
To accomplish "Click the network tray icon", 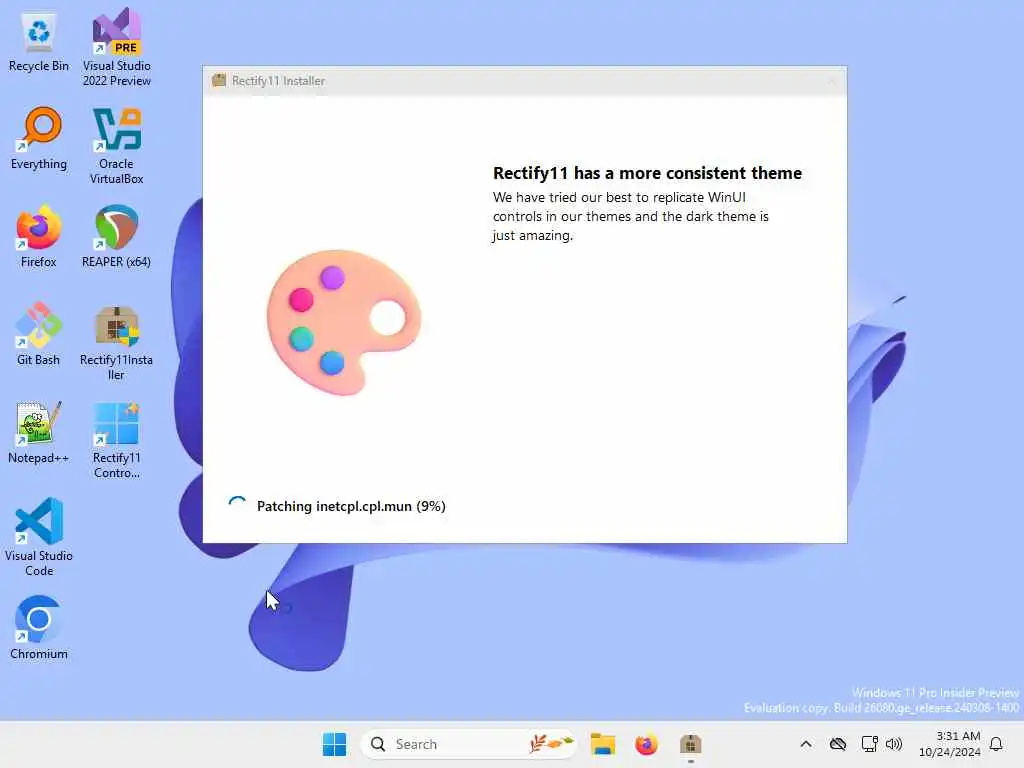I will click(869, 744).
